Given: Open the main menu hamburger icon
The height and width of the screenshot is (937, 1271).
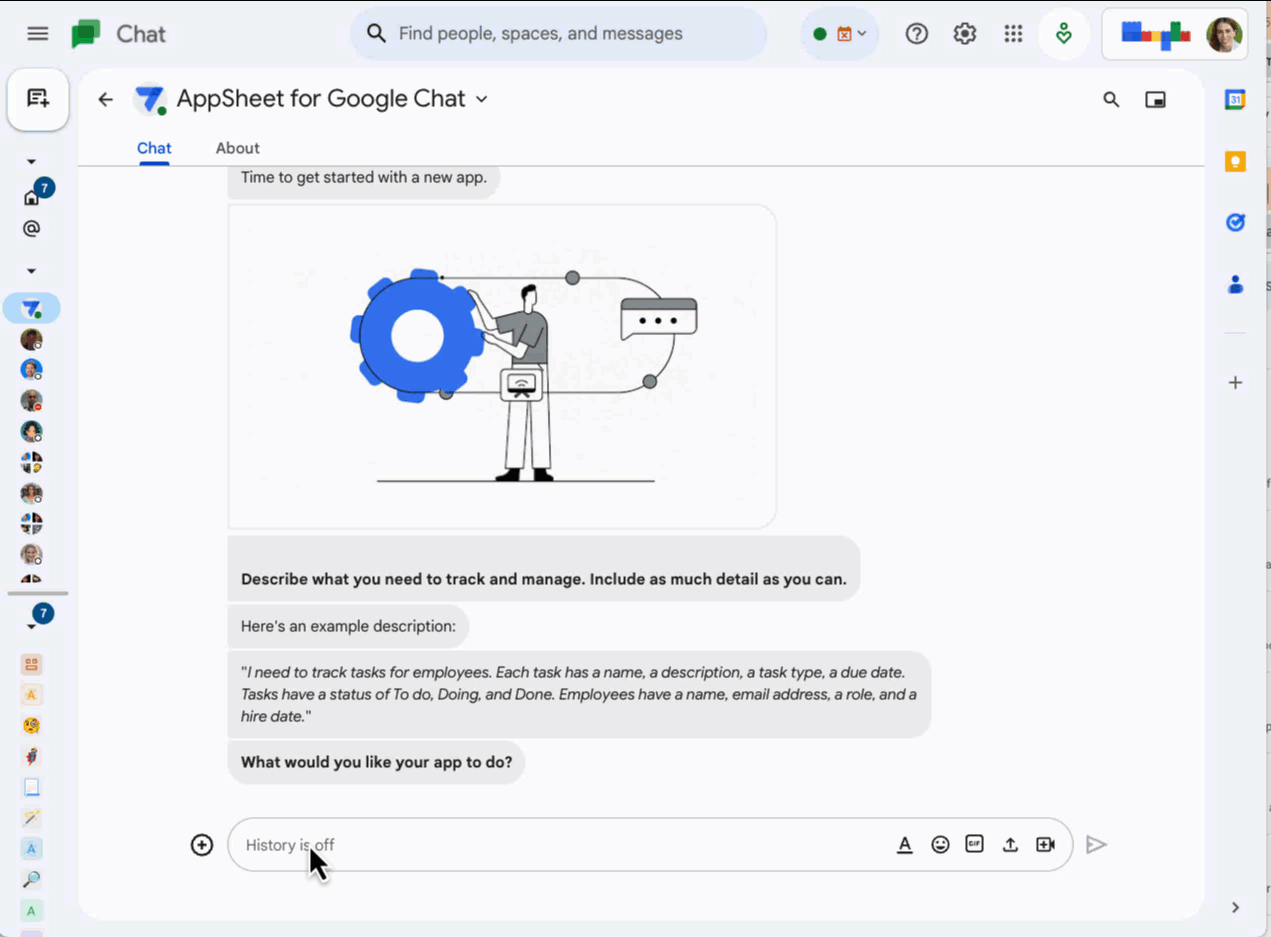Looking at the screenshot, I should [38, 33].
